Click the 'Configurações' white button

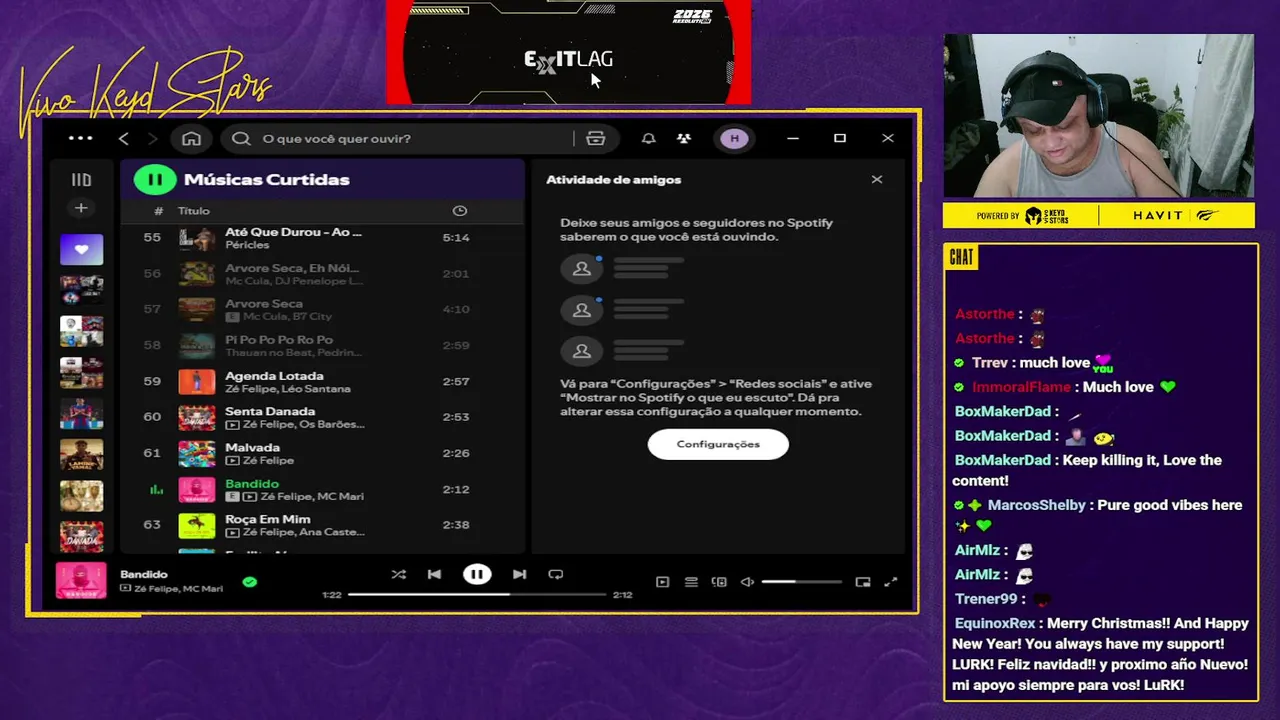coord(718,444)
